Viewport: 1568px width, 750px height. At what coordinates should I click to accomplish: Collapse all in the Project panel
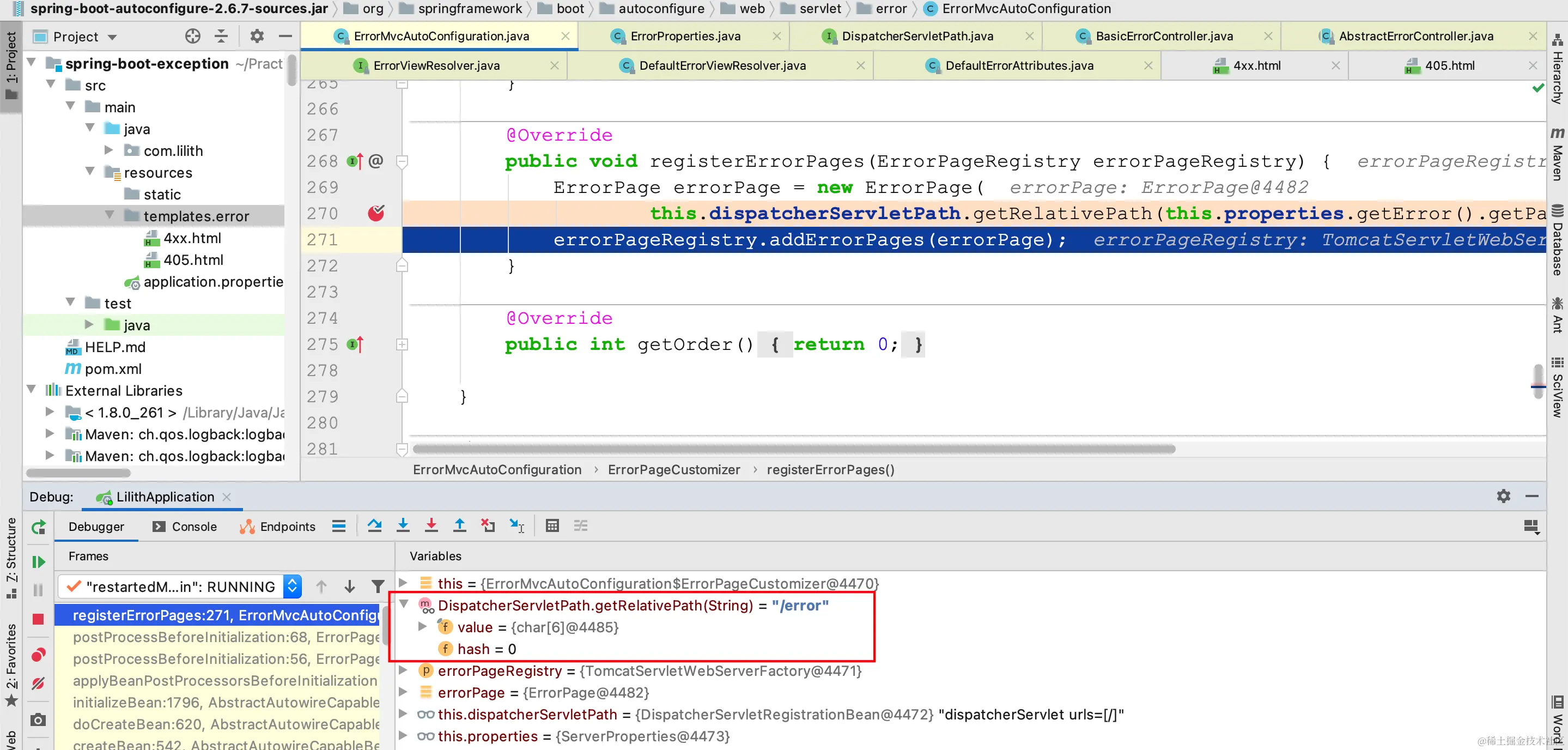click(x=221, y=37)
